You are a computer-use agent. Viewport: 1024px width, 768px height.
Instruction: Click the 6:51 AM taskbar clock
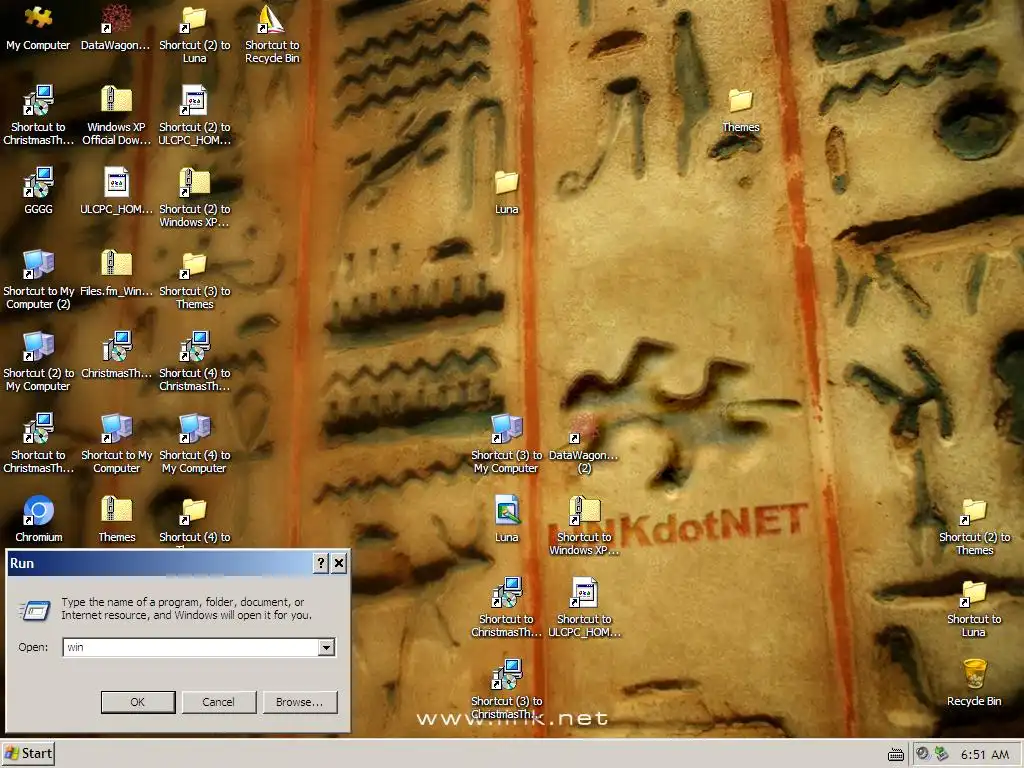click(x=985, y=754)
